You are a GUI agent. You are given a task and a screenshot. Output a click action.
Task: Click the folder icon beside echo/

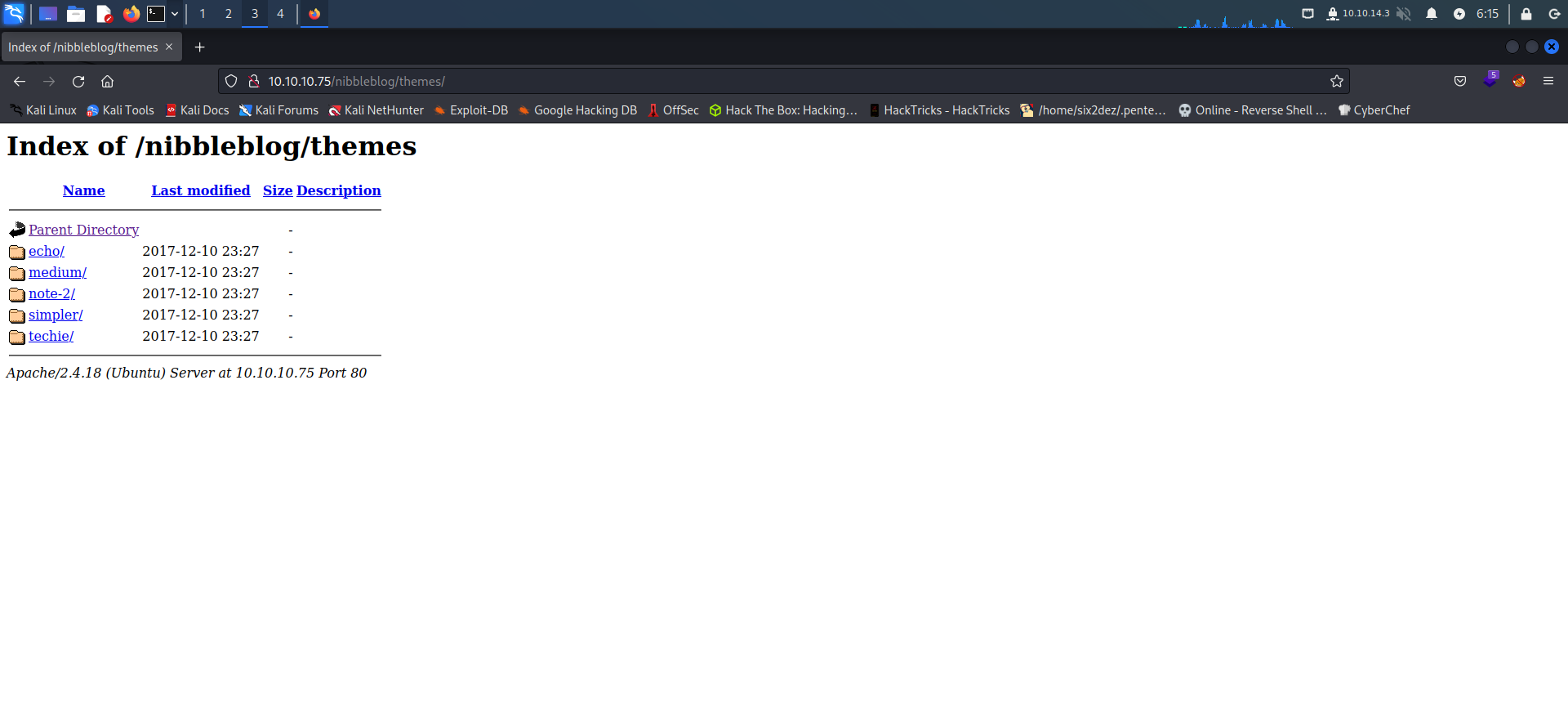[x=17, y=252]
